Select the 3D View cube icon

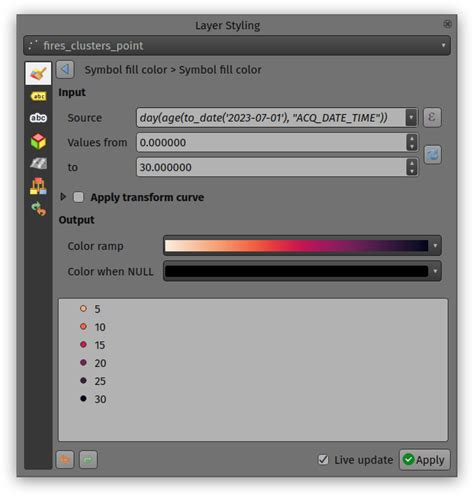38,141
